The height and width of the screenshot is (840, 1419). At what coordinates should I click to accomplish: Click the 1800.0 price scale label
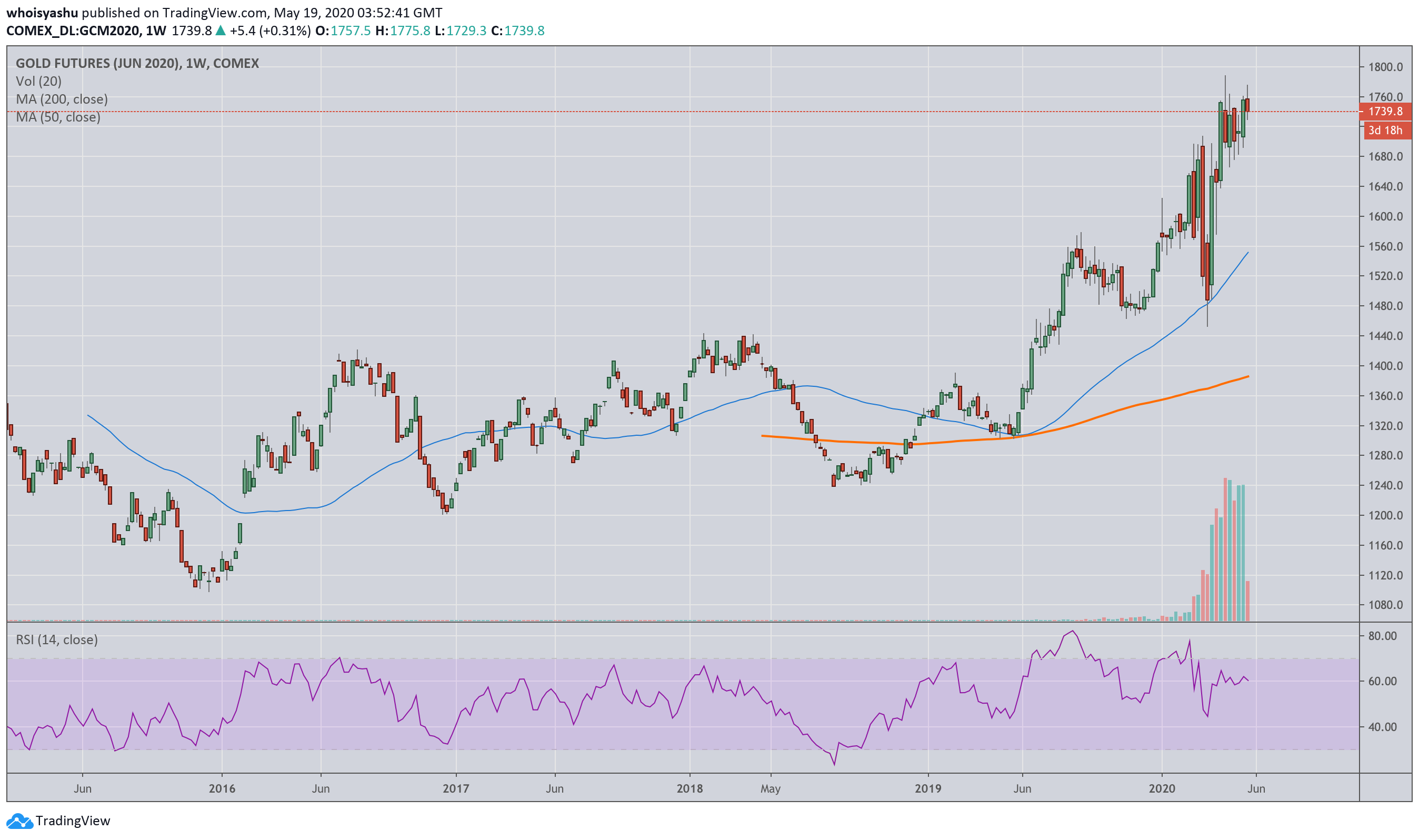click(1385, 67)
